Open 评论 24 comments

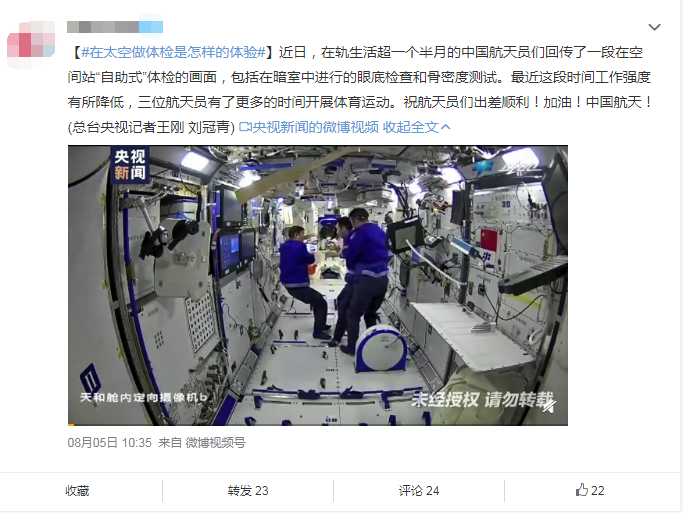tap(419, 491)
